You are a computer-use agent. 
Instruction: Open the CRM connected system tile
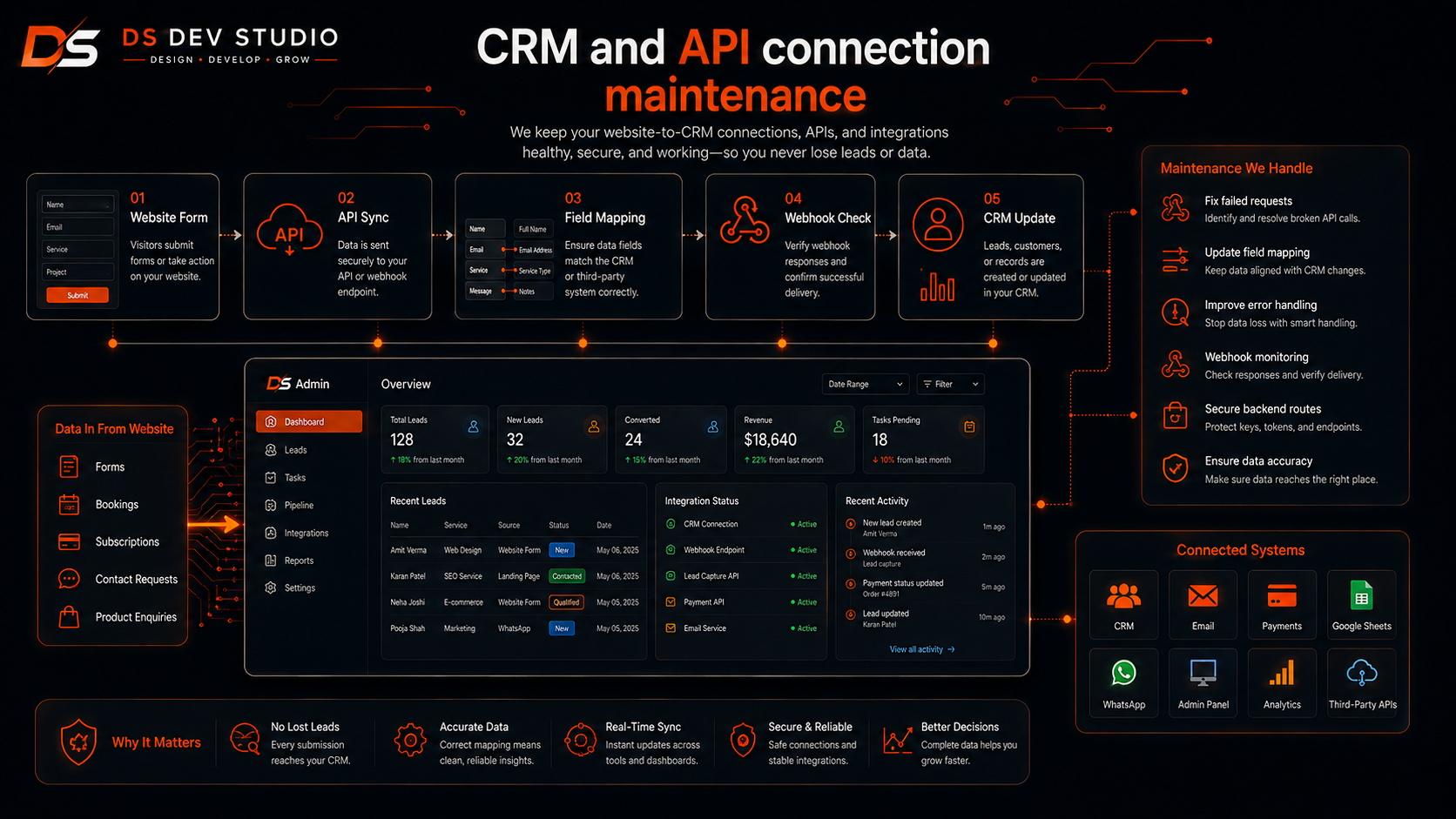click(1124, 604)
